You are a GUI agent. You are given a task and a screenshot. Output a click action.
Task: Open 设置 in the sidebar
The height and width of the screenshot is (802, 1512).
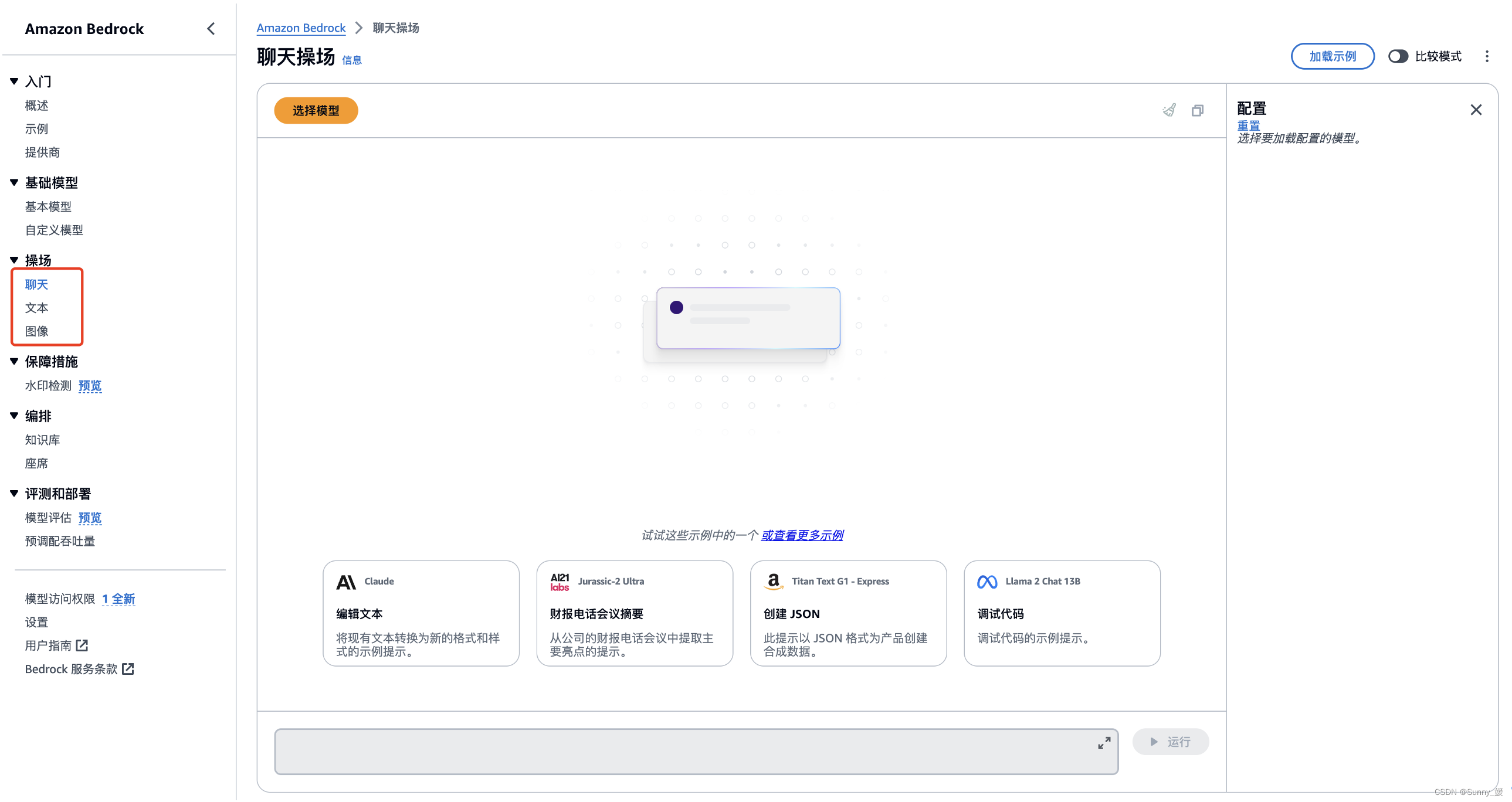36,622
